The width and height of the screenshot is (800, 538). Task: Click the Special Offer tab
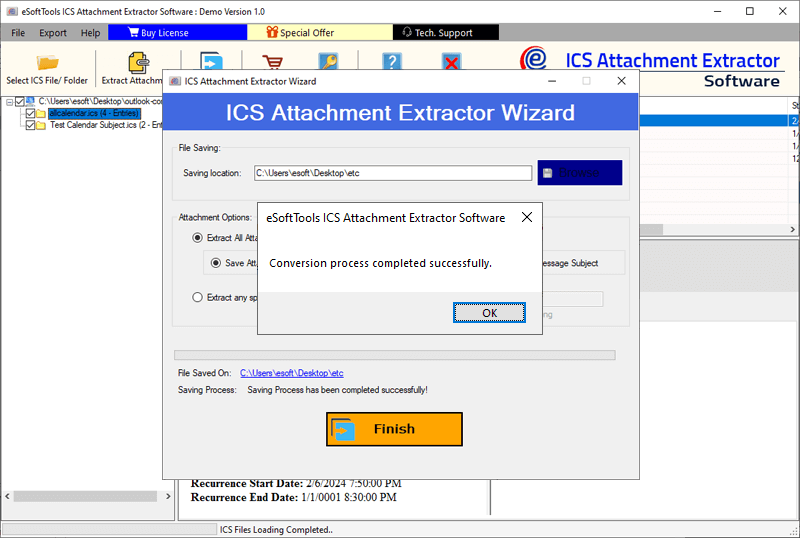click(x=320, y=32)
